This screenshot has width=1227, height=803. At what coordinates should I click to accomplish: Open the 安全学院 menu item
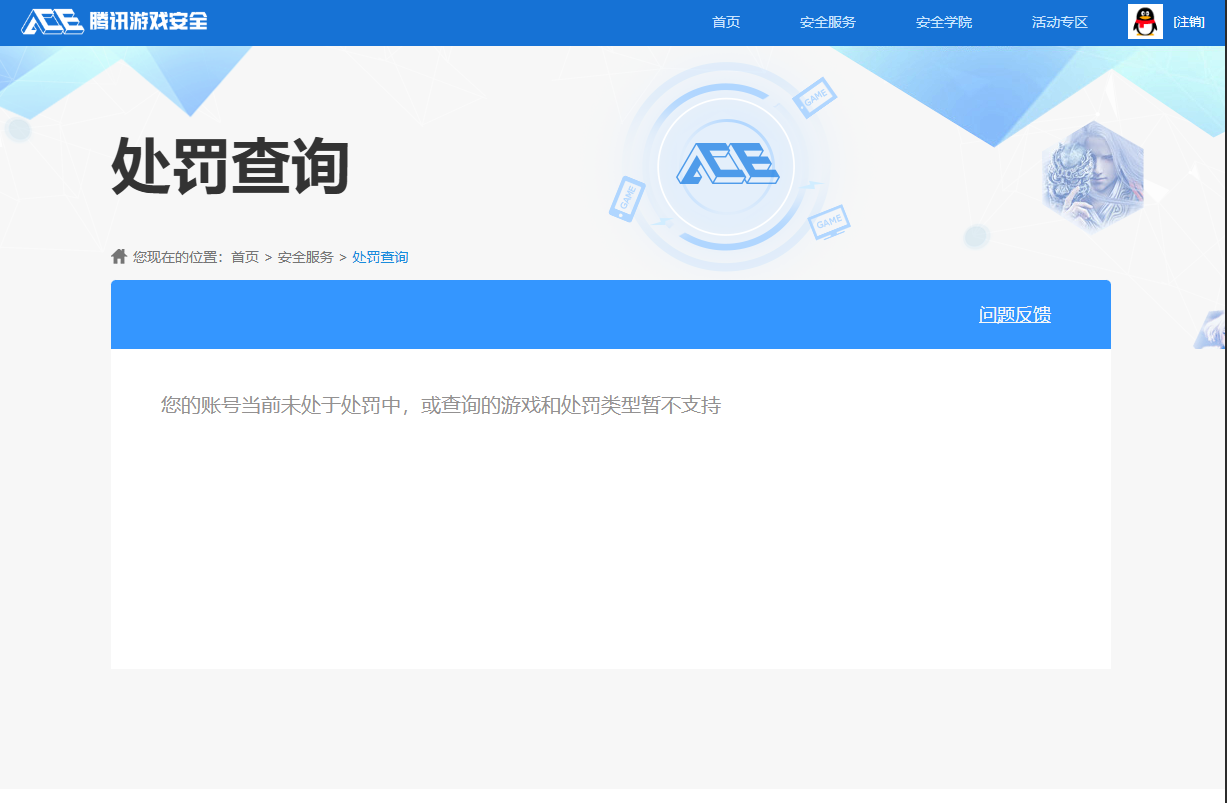[944, 22]
